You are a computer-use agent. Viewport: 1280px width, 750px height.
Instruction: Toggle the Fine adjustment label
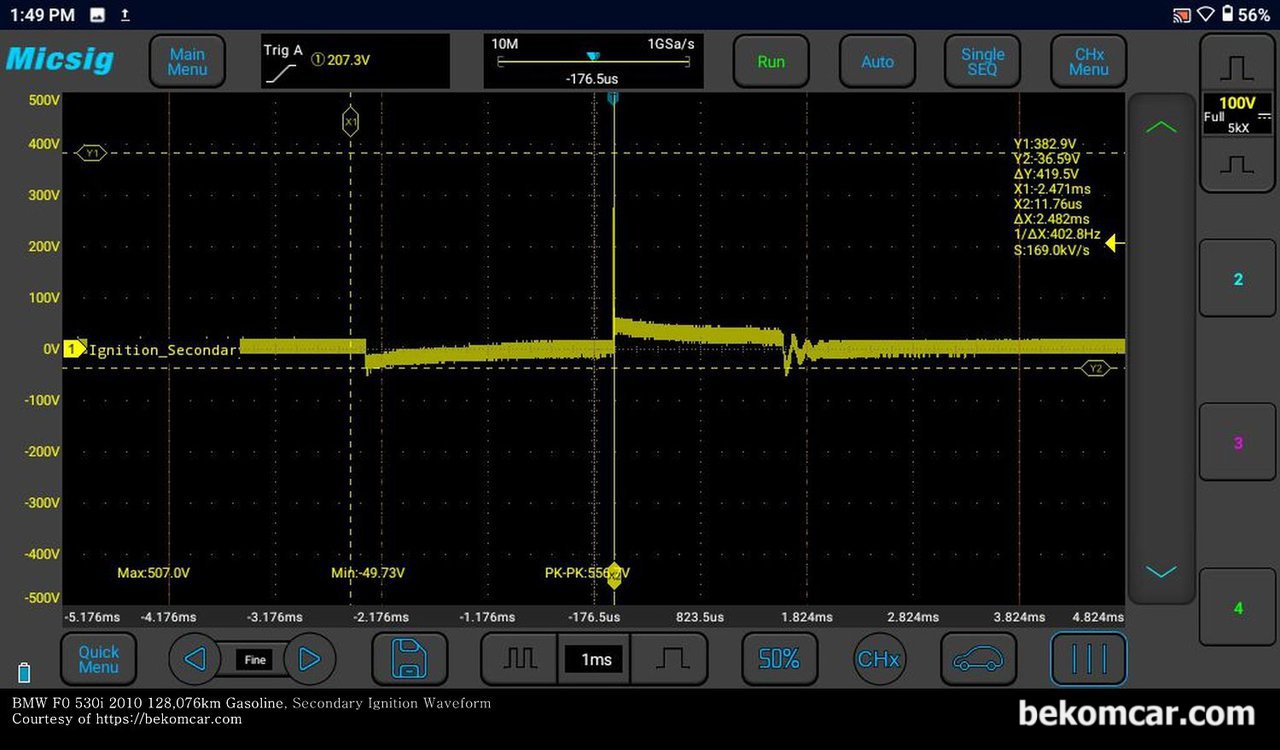pos(255,659)
